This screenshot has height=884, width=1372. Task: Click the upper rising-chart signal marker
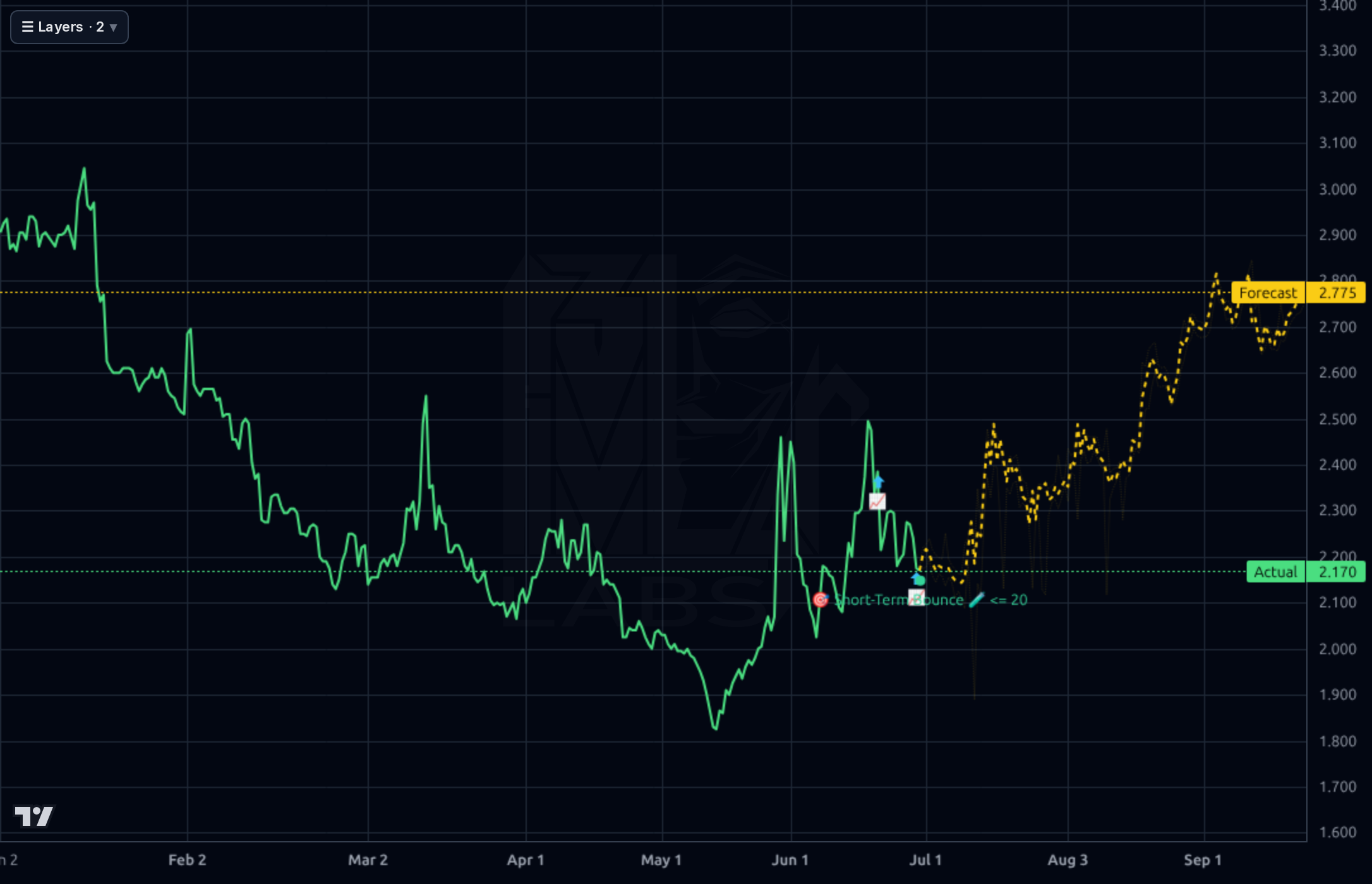tap(877, 501)
